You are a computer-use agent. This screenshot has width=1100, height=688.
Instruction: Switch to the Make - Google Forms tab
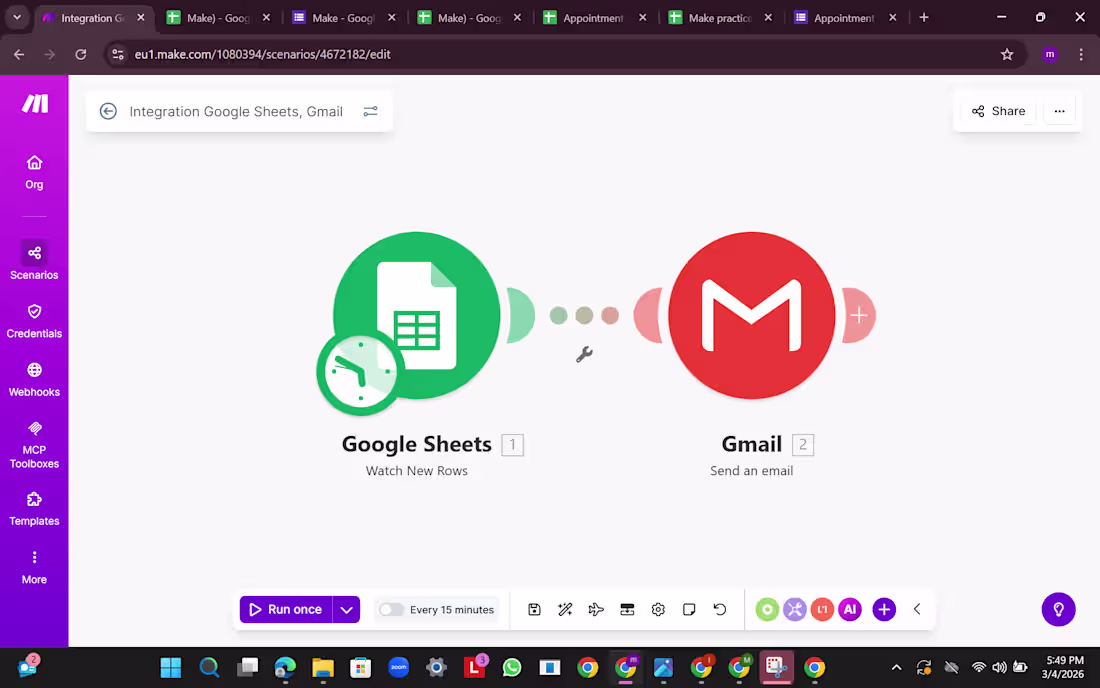343,18
